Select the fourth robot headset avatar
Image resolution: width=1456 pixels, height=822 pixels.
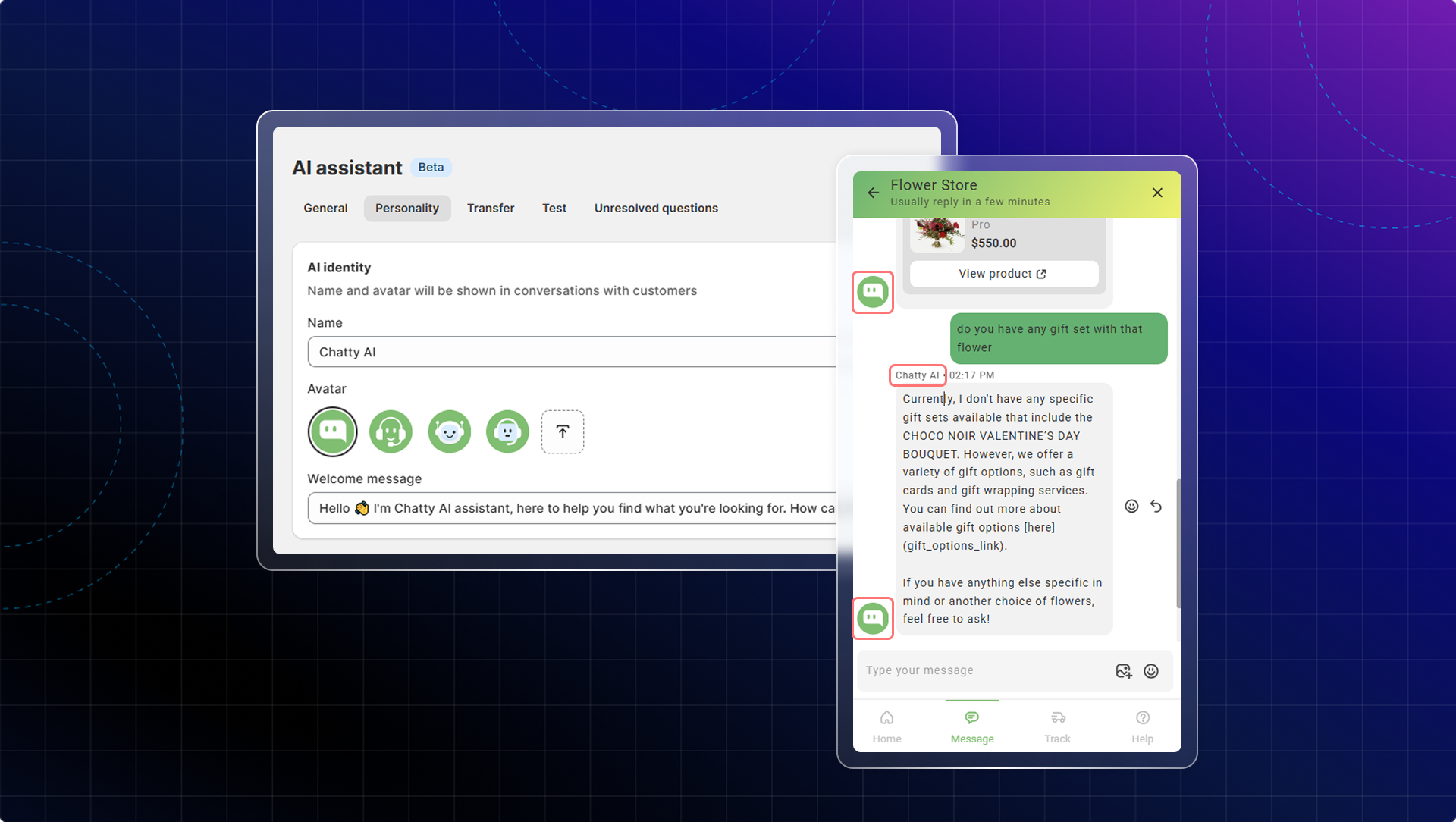(507, 432)
